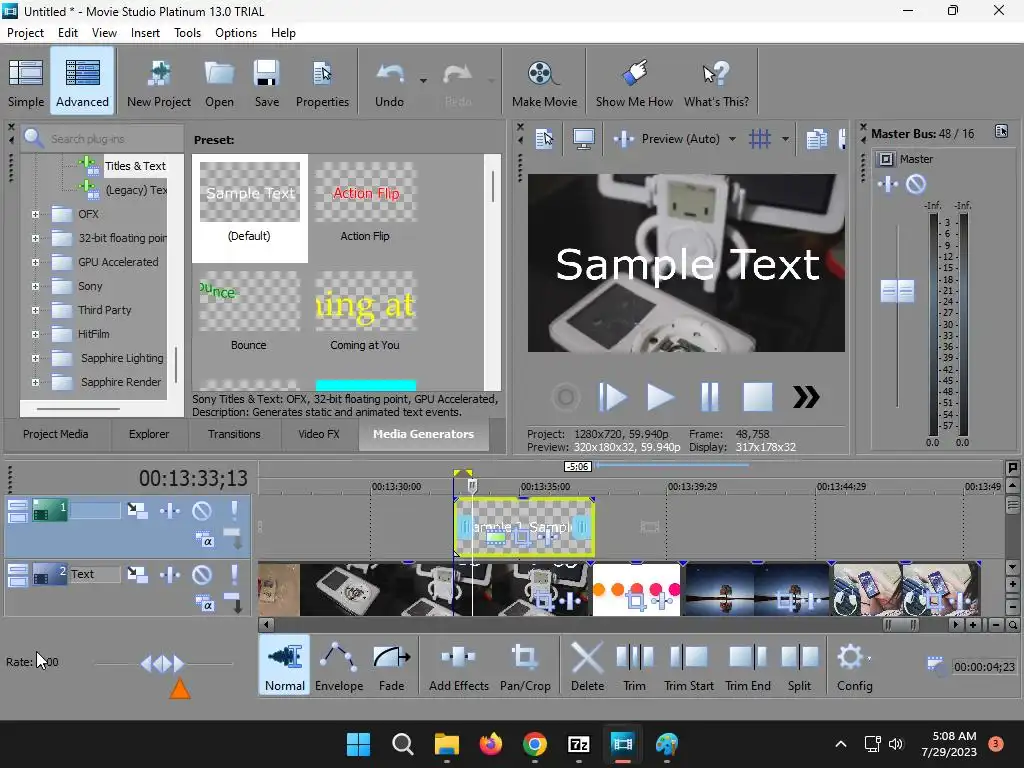Open video preview on external monitor

(x=583, y=139)
